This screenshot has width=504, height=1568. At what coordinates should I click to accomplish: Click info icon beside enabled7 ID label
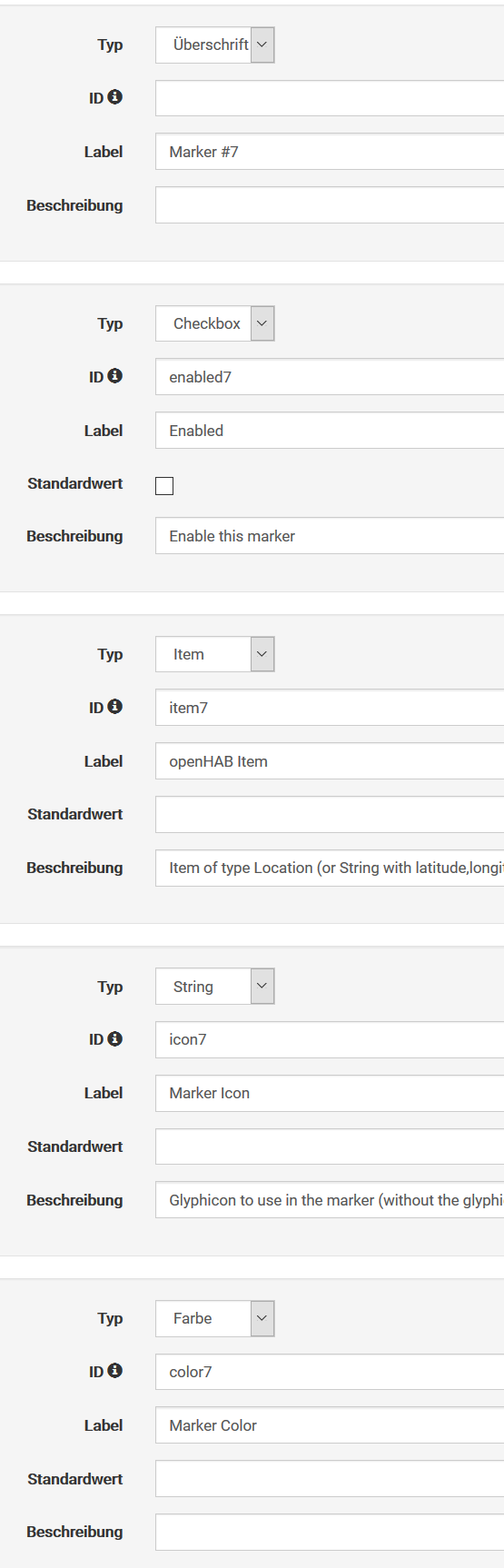click(115, 376)
